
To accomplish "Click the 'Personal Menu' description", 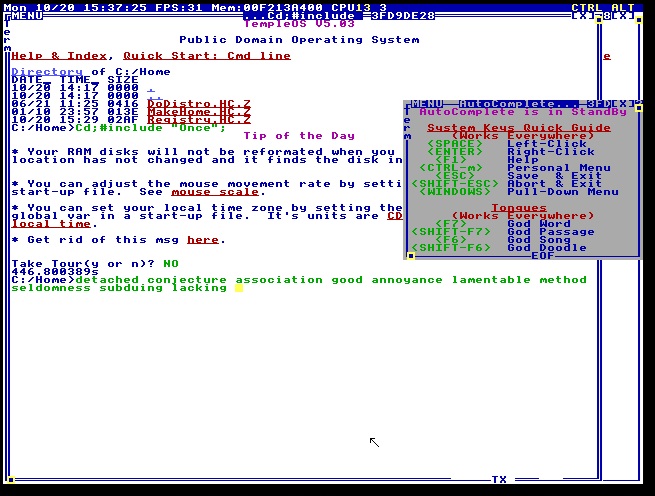I will click(x=559, y=168).
